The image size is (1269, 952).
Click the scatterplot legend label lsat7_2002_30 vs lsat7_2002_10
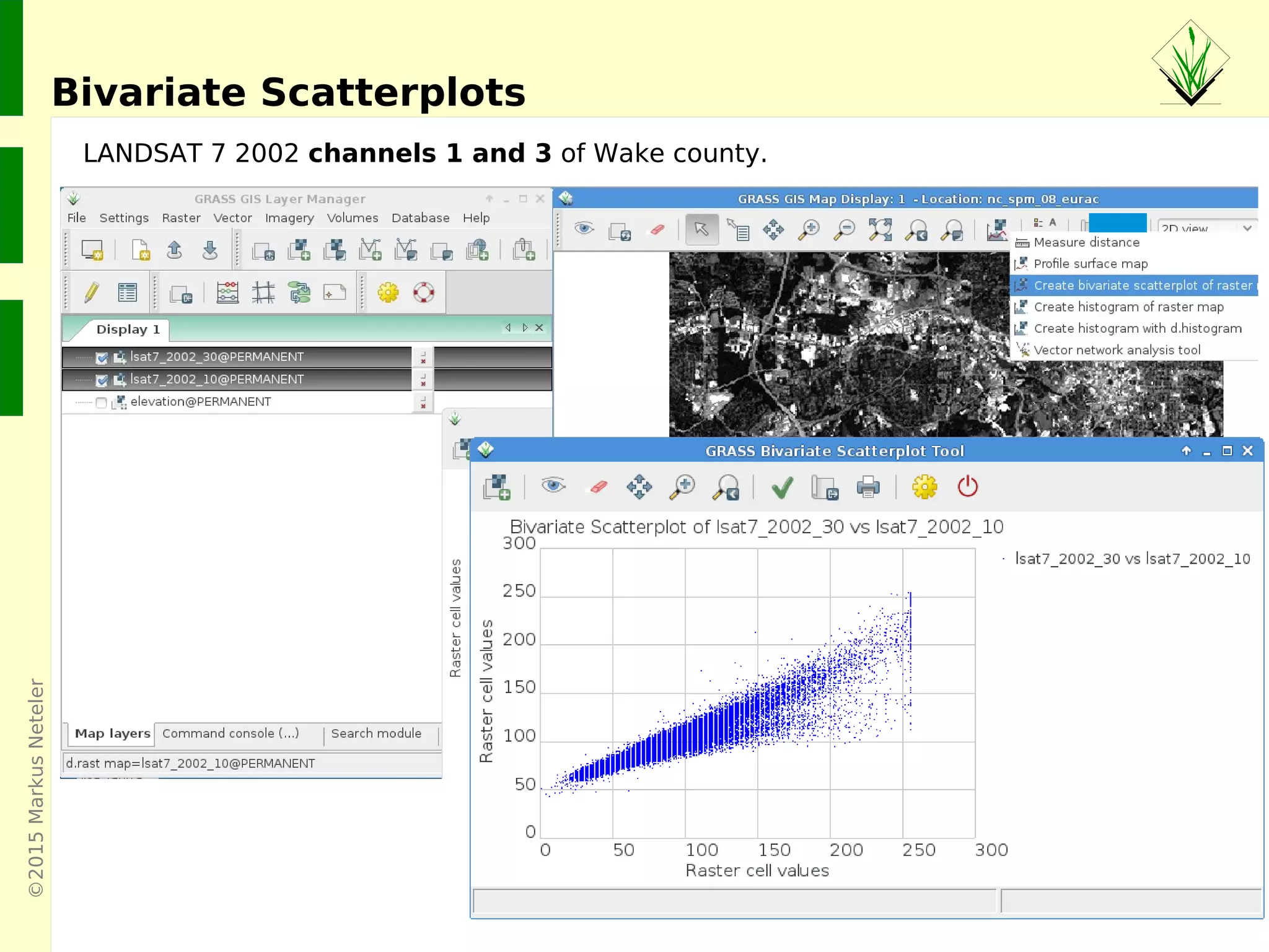1132,559
